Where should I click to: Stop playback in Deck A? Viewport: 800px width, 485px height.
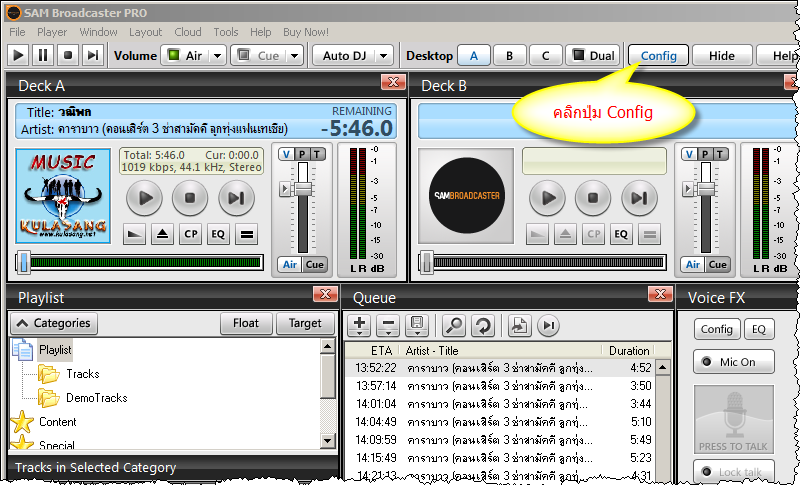coord(190,198)
